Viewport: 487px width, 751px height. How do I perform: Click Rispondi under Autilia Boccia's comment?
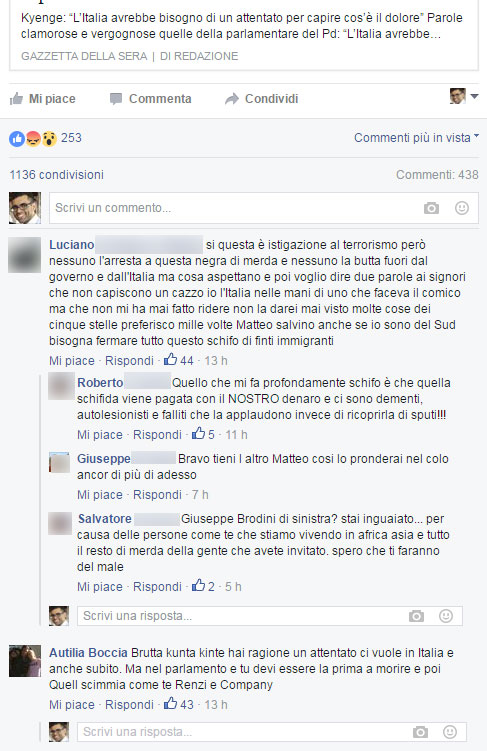tap(129, 705)
